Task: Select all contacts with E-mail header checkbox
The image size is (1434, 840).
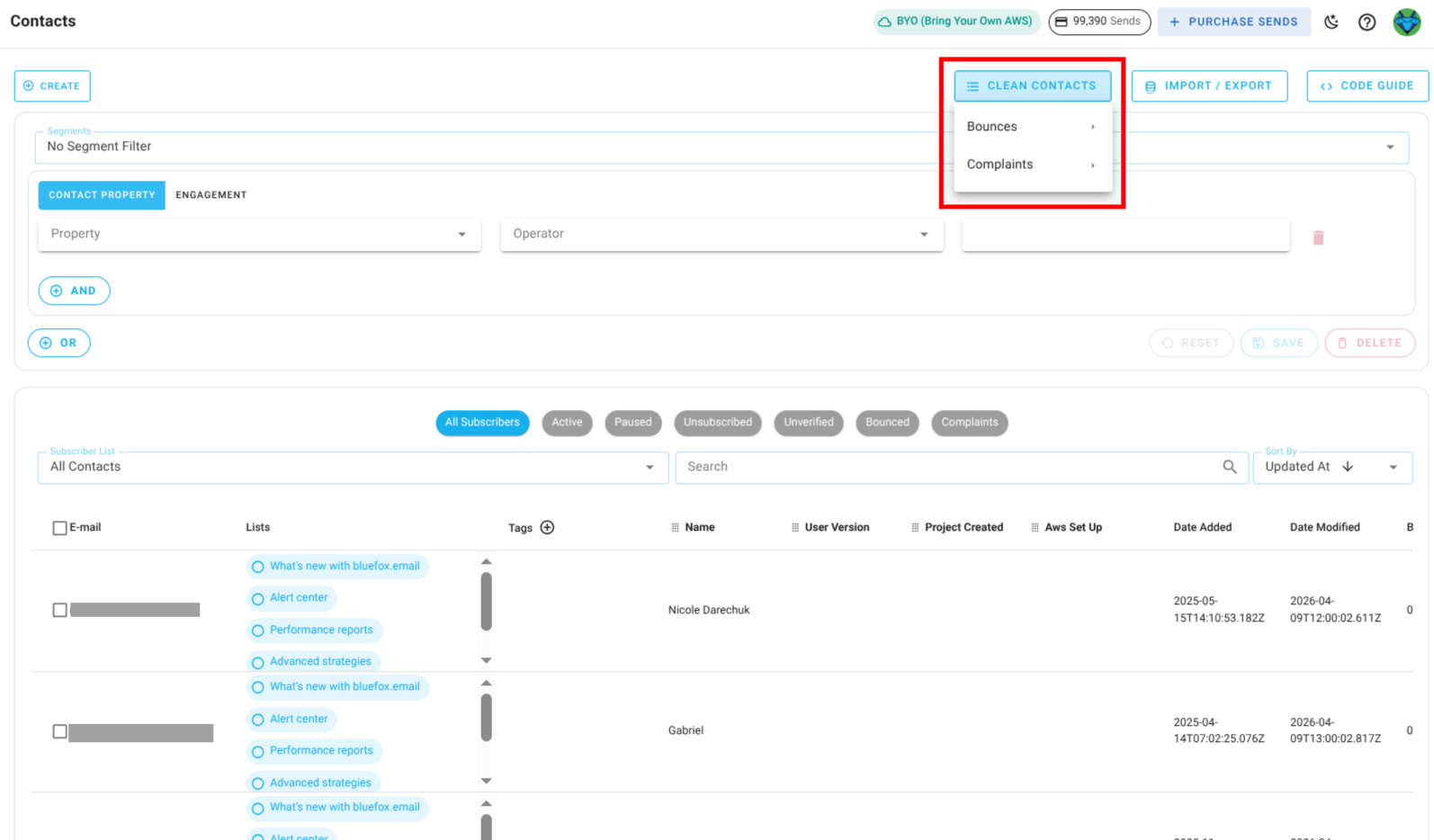Action: (59, 528)
